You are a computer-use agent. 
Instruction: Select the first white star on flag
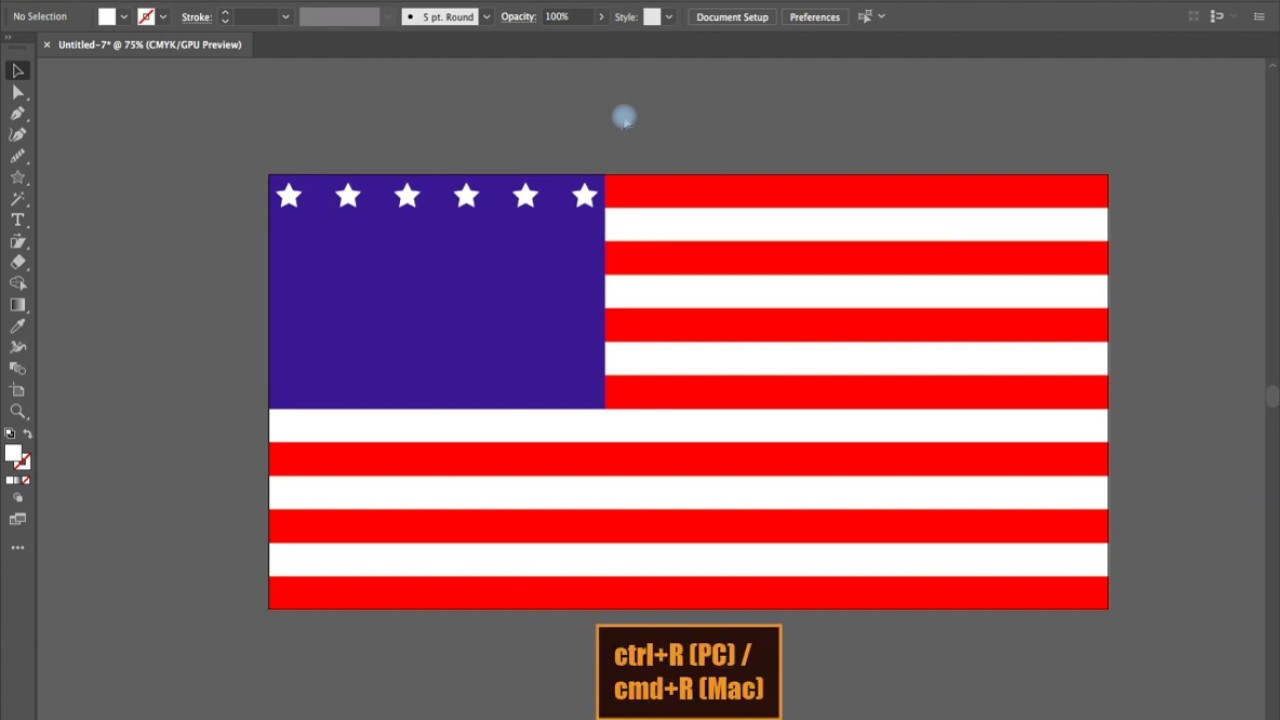click(289, 196)
